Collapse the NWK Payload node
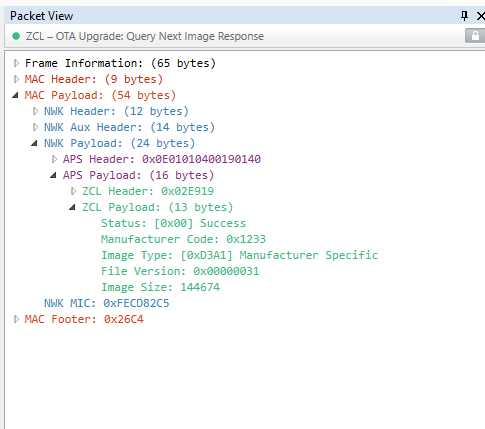 click(34, 143)
